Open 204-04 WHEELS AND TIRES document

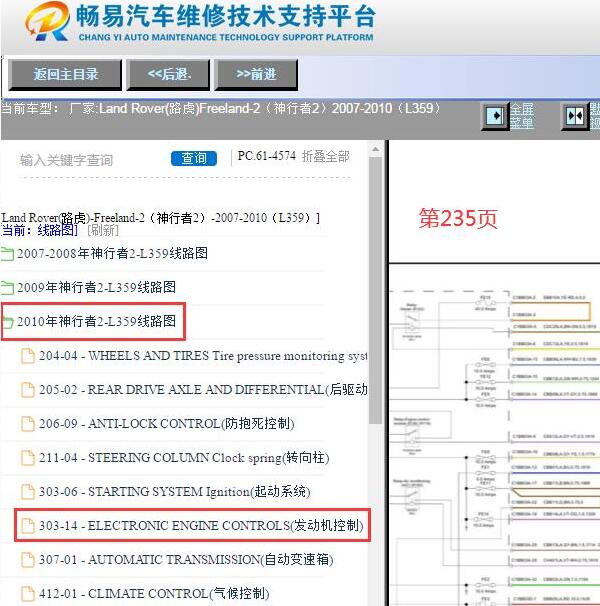[203, 356]
